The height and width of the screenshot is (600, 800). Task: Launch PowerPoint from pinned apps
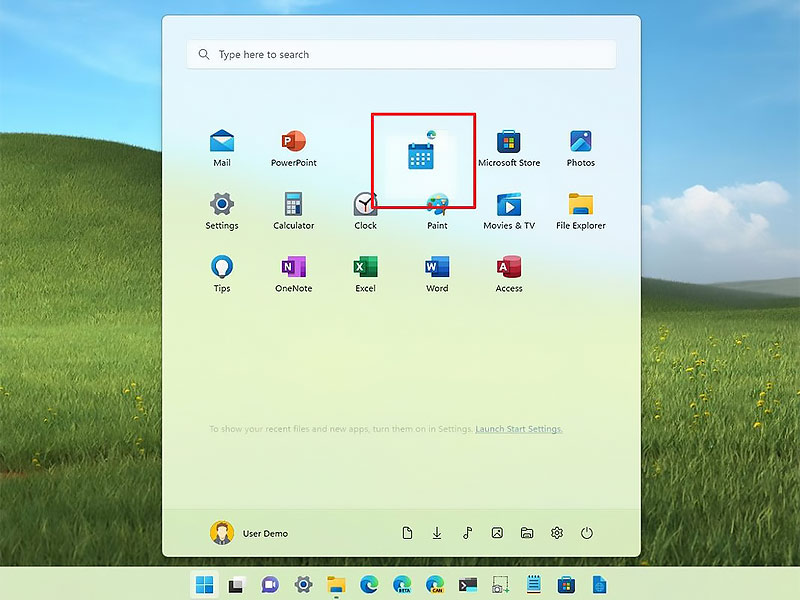[x=293, y=148]
